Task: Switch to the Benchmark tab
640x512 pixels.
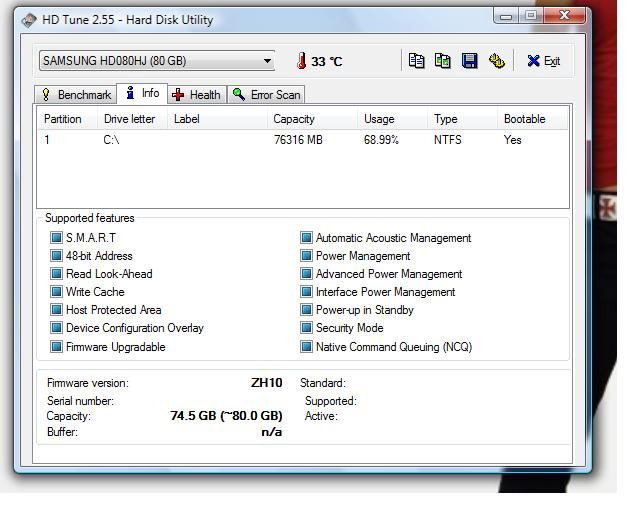Action: pos(76,95)
